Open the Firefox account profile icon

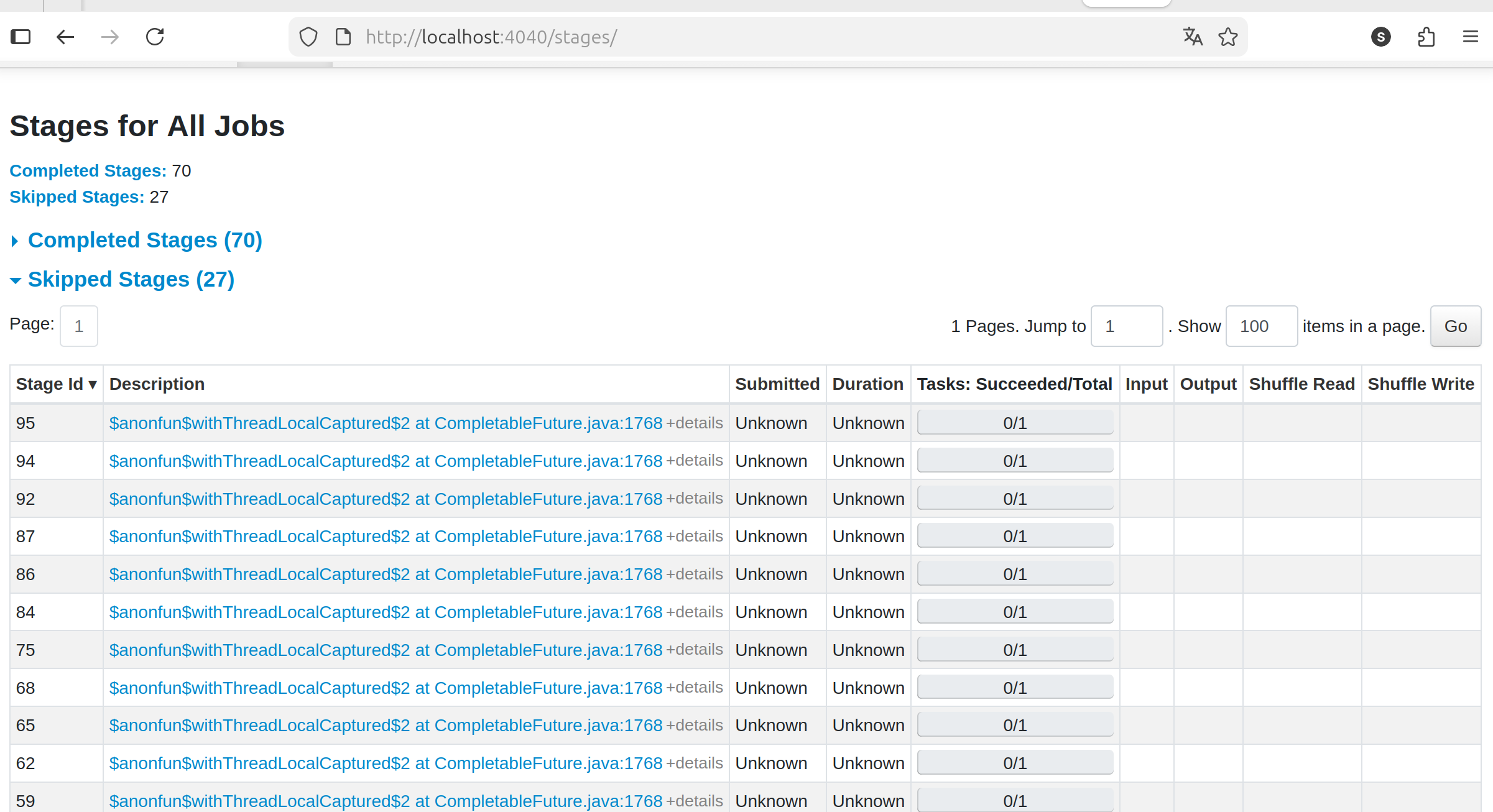pos(1380,37)
